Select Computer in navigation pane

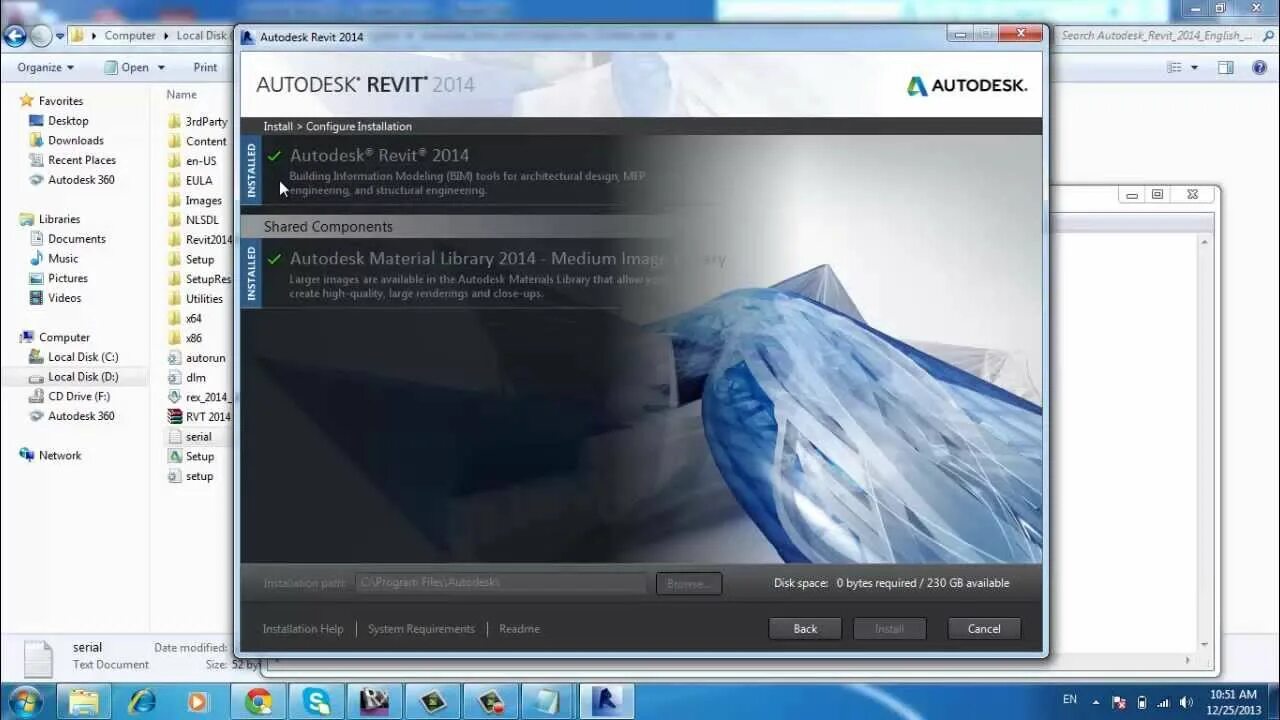pos(64,337)
